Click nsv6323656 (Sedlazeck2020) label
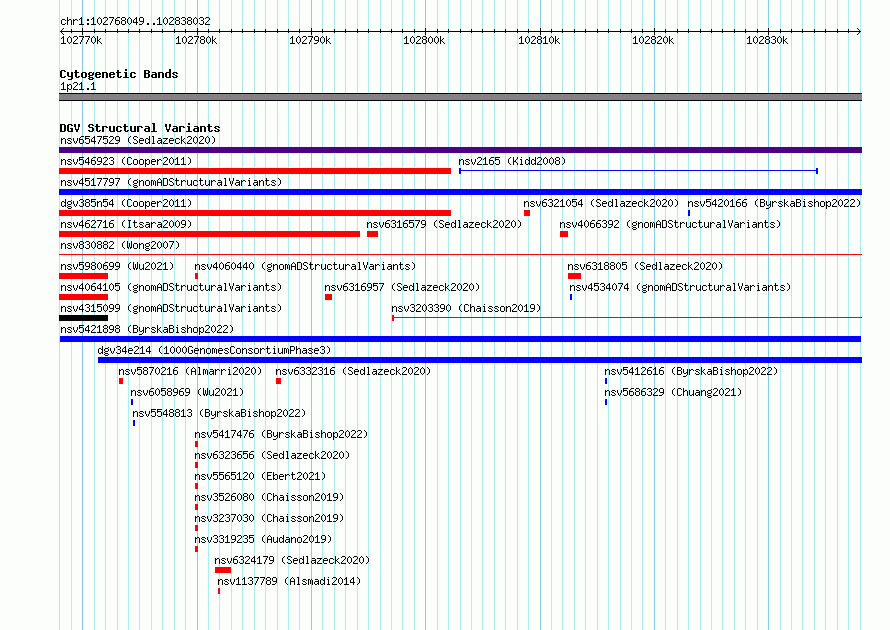Screen dimensions: 890x630 [272, 455]
